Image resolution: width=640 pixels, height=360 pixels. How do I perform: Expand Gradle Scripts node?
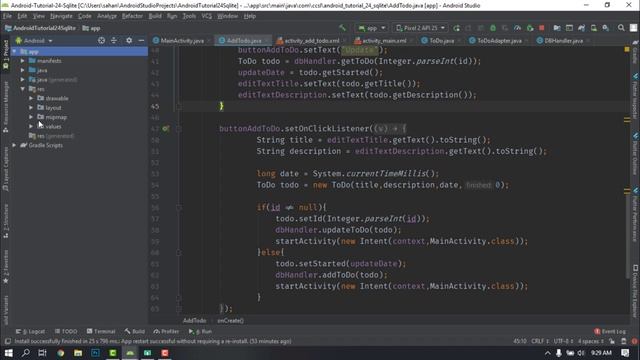14,145
